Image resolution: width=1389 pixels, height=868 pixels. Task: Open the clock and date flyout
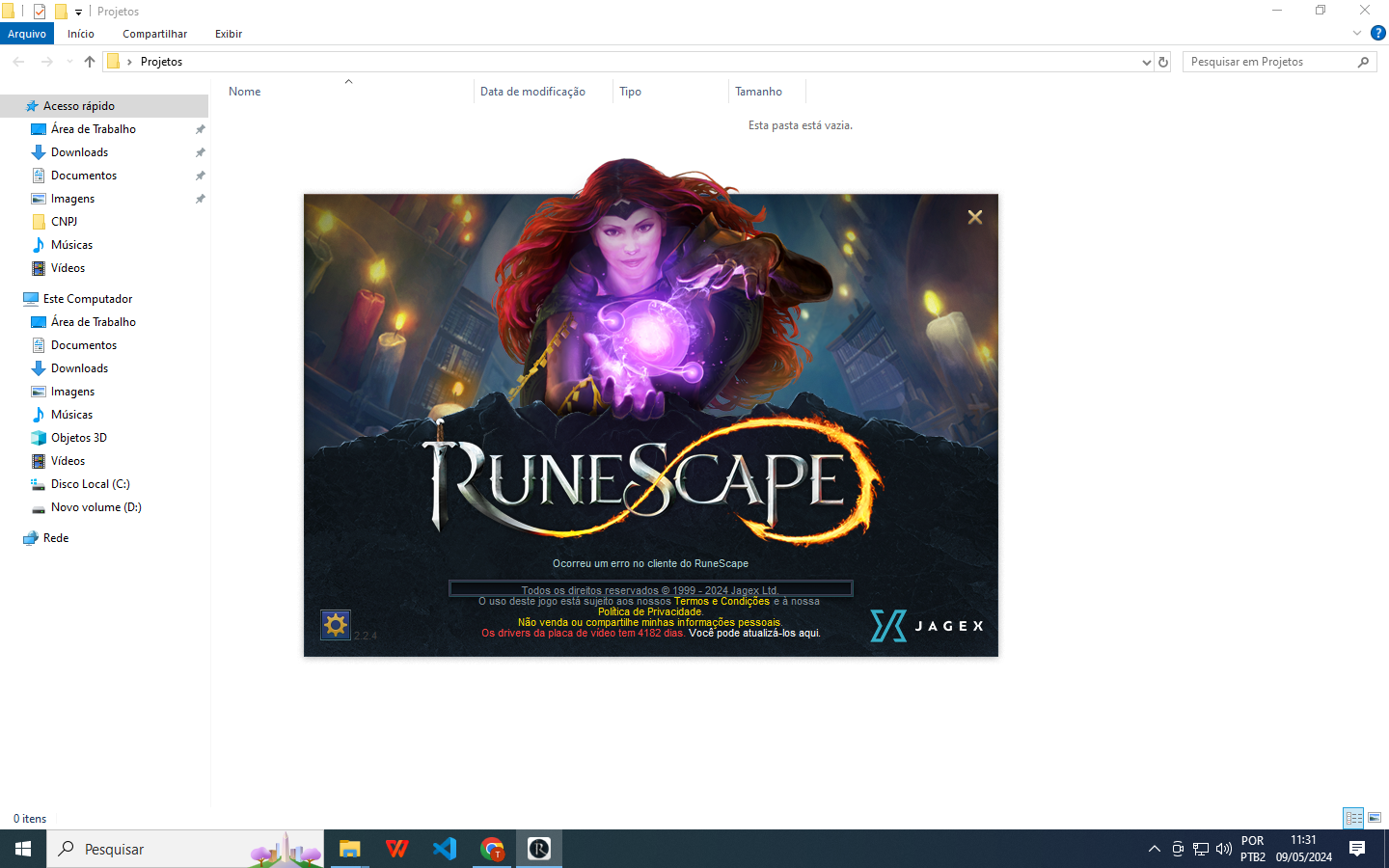coord(1303,849)
